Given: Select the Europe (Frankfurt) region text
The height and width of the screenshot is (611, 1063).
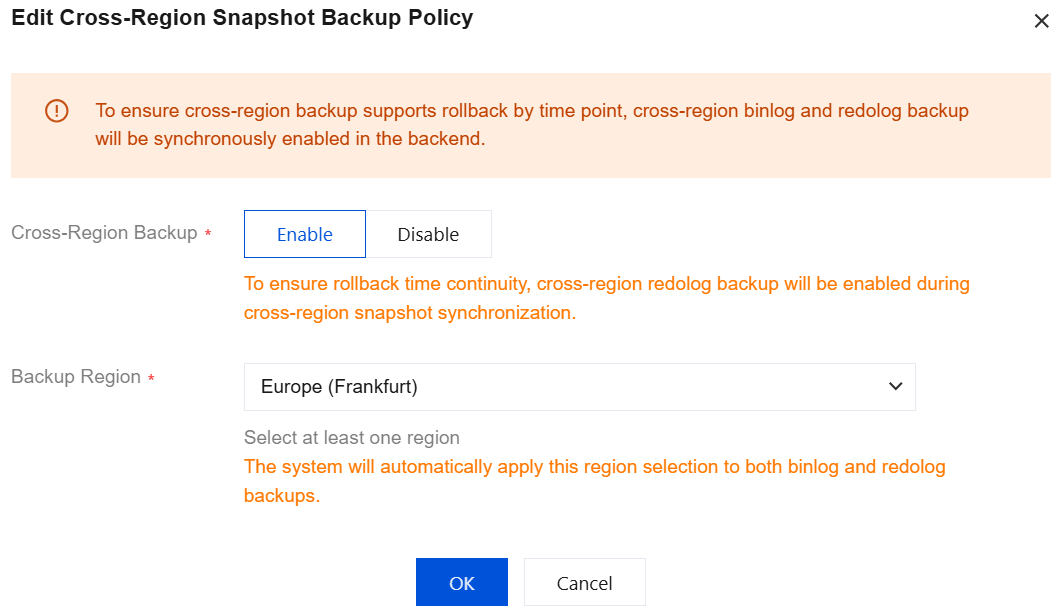Looking at the screenshot, I should (x=339, y=386).
